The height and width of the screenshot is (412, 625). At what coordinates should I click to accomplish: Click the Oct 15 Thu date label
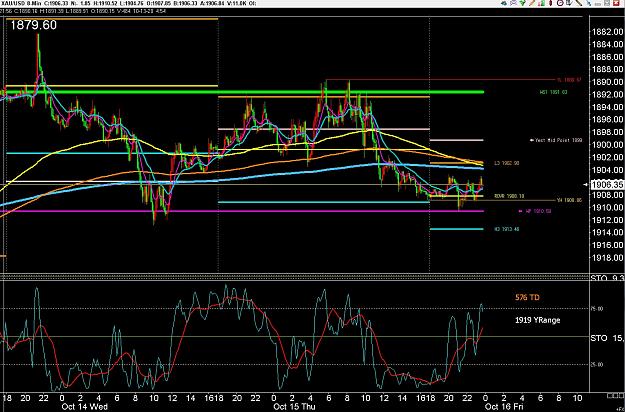(x=294, y=406)
